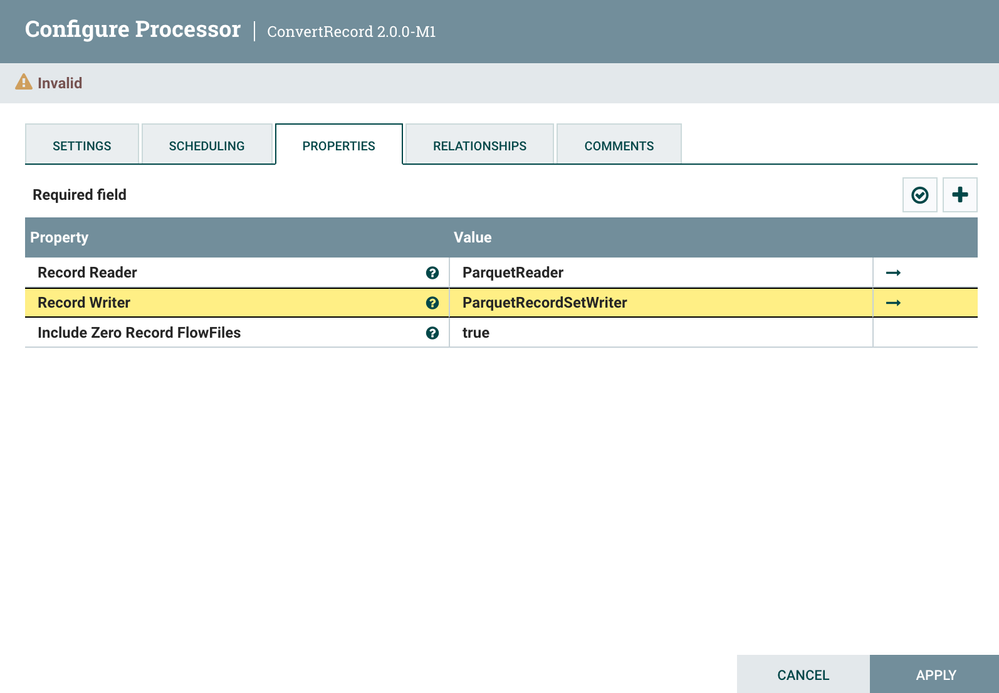Click the verify properties checkmark icon
This screenshot has height=693, width=999.
tap(919, 195)
